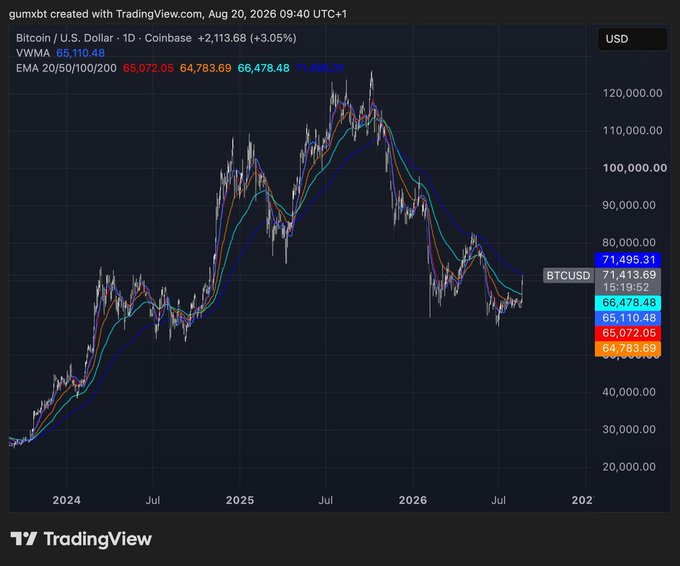
Task: Click the cyan 66,478.48 price axis tag
Action: point(628,302)
